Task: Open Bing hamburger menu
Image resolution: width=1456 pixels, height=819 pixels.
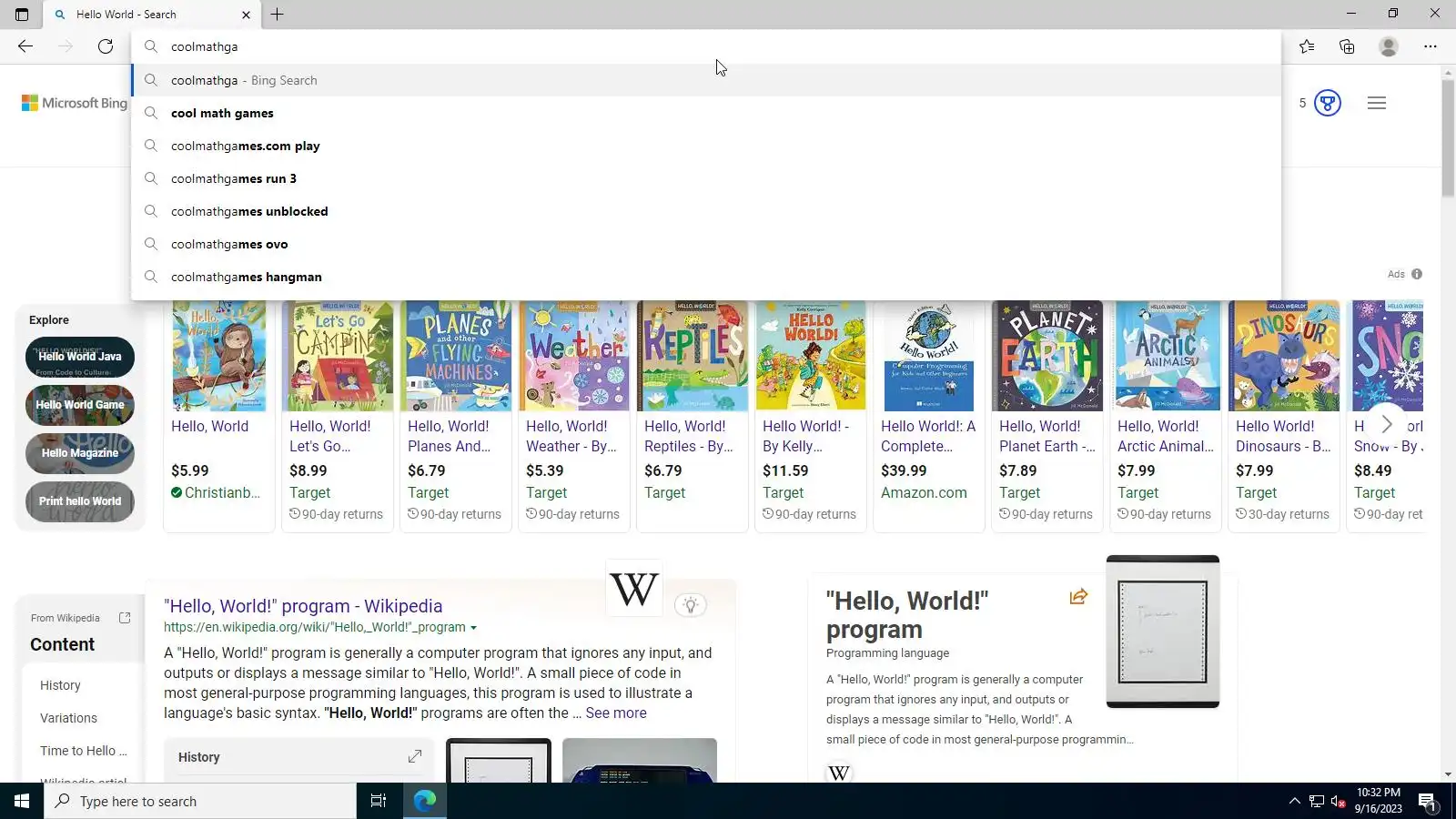Action: (x=1377, y=103)
